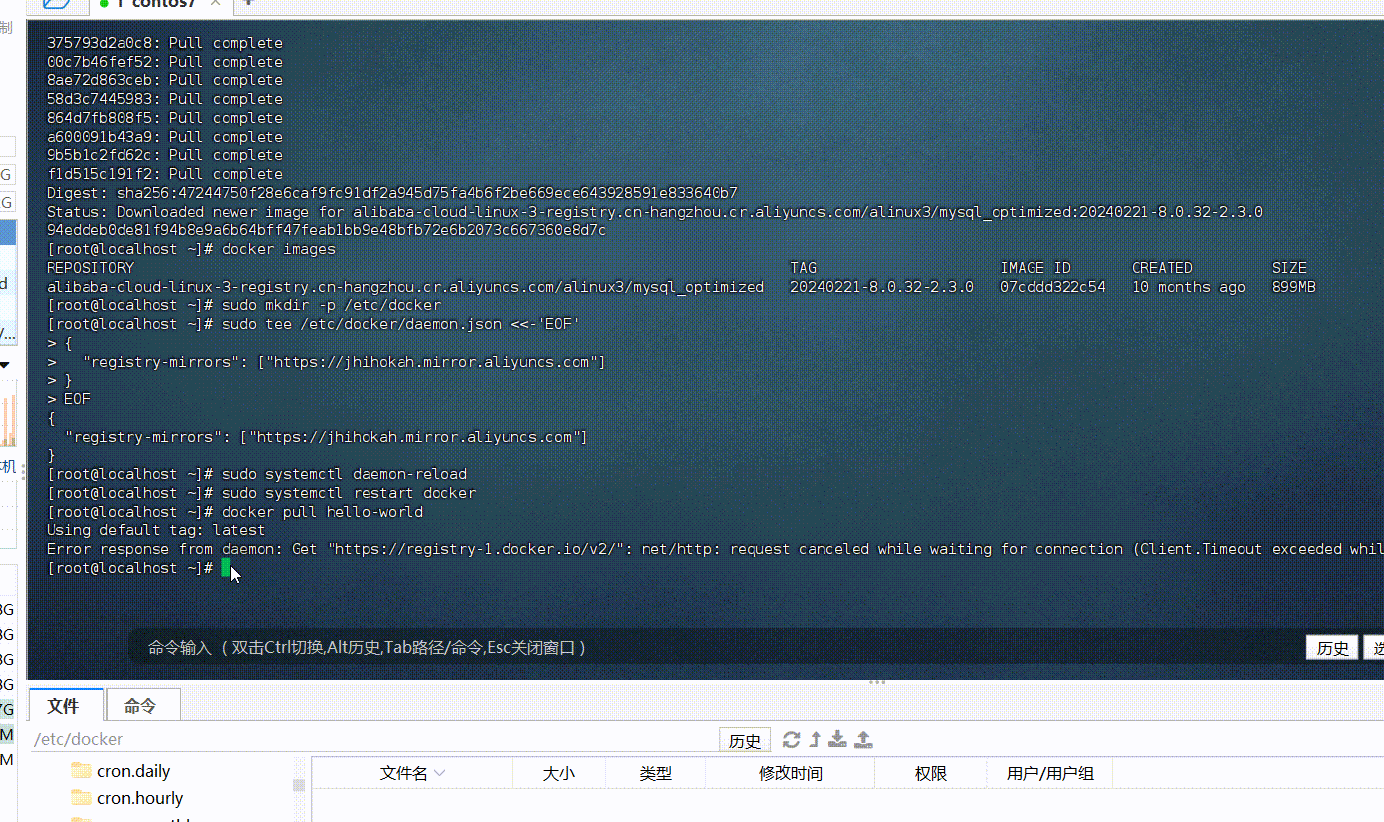Click the /etc/docker path field
1384x822 pixels.
pos(374,740)
